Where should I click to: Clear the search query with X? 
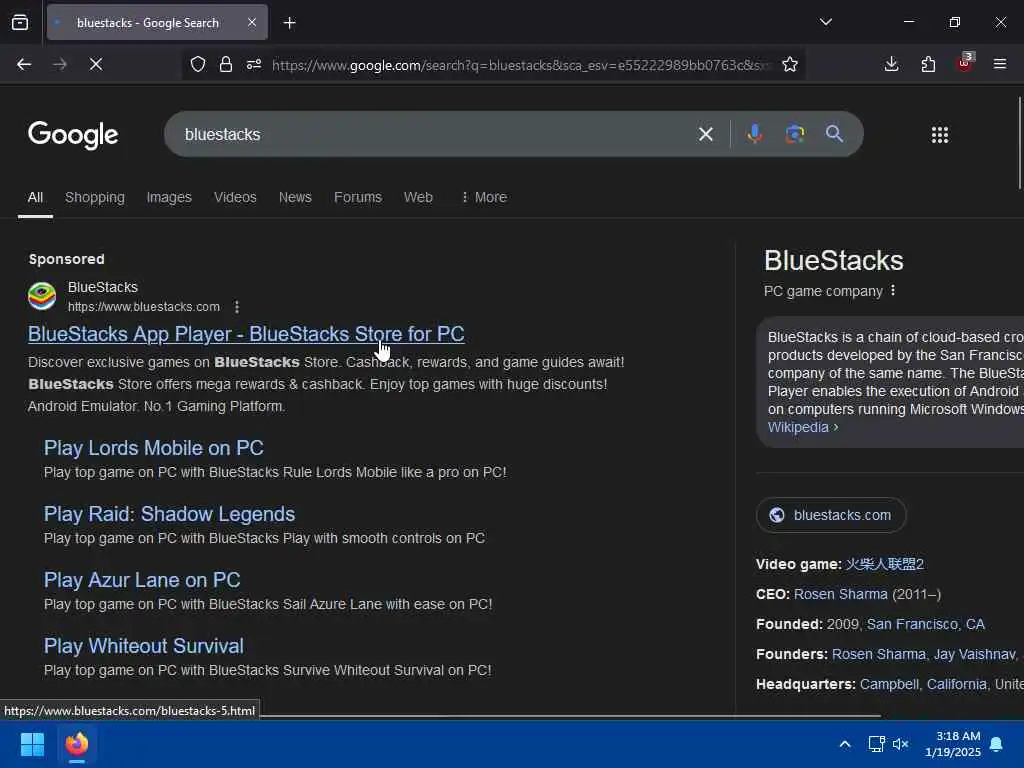coord(706,134)
